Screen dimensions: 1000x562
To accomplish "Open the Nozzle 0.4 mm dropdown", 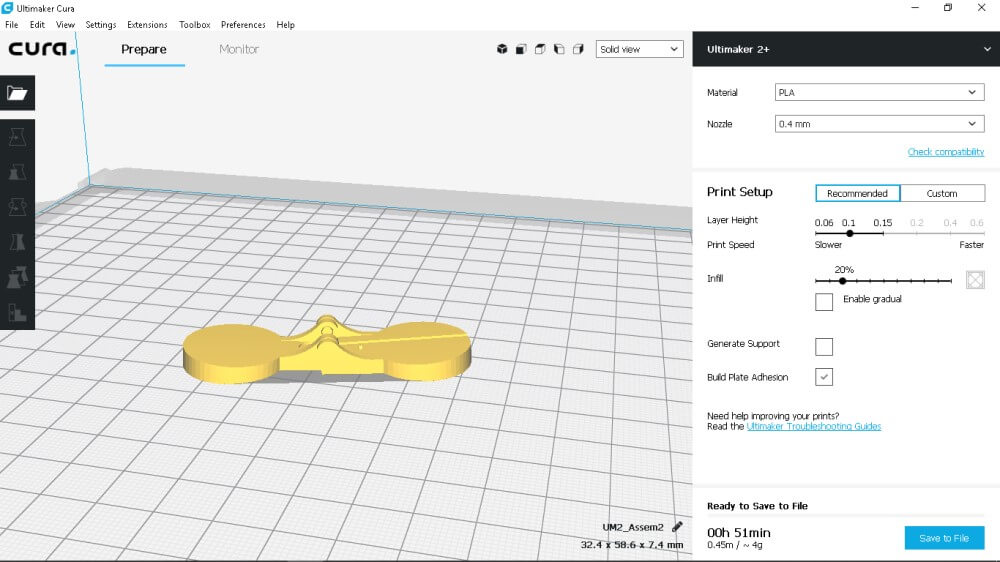I will (879, 124).
